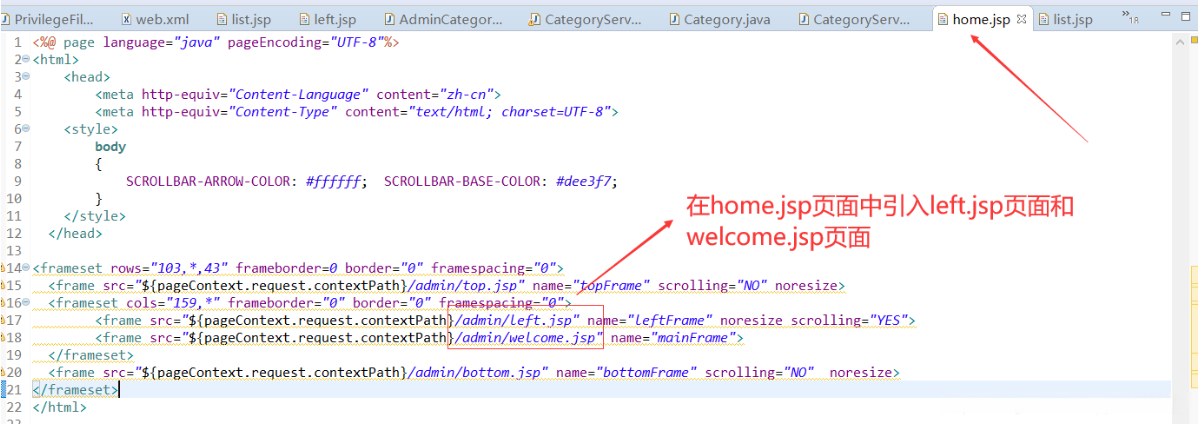Click the "mainFrame" name value
The height and width of the screenshot is (424, 1198).
tap(691, 338)
